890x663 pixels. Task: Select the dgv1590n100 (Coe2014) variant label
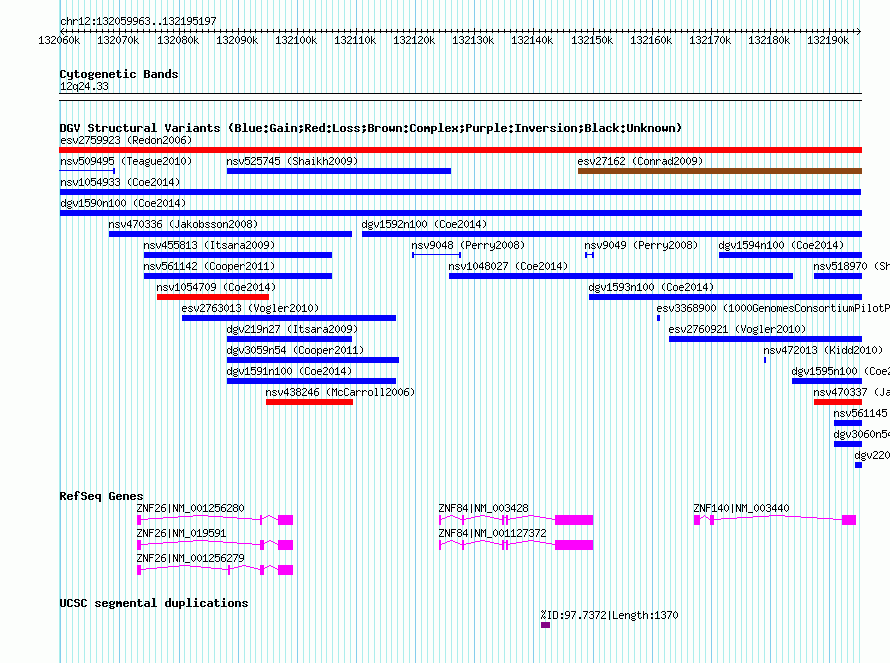[123, 203]
